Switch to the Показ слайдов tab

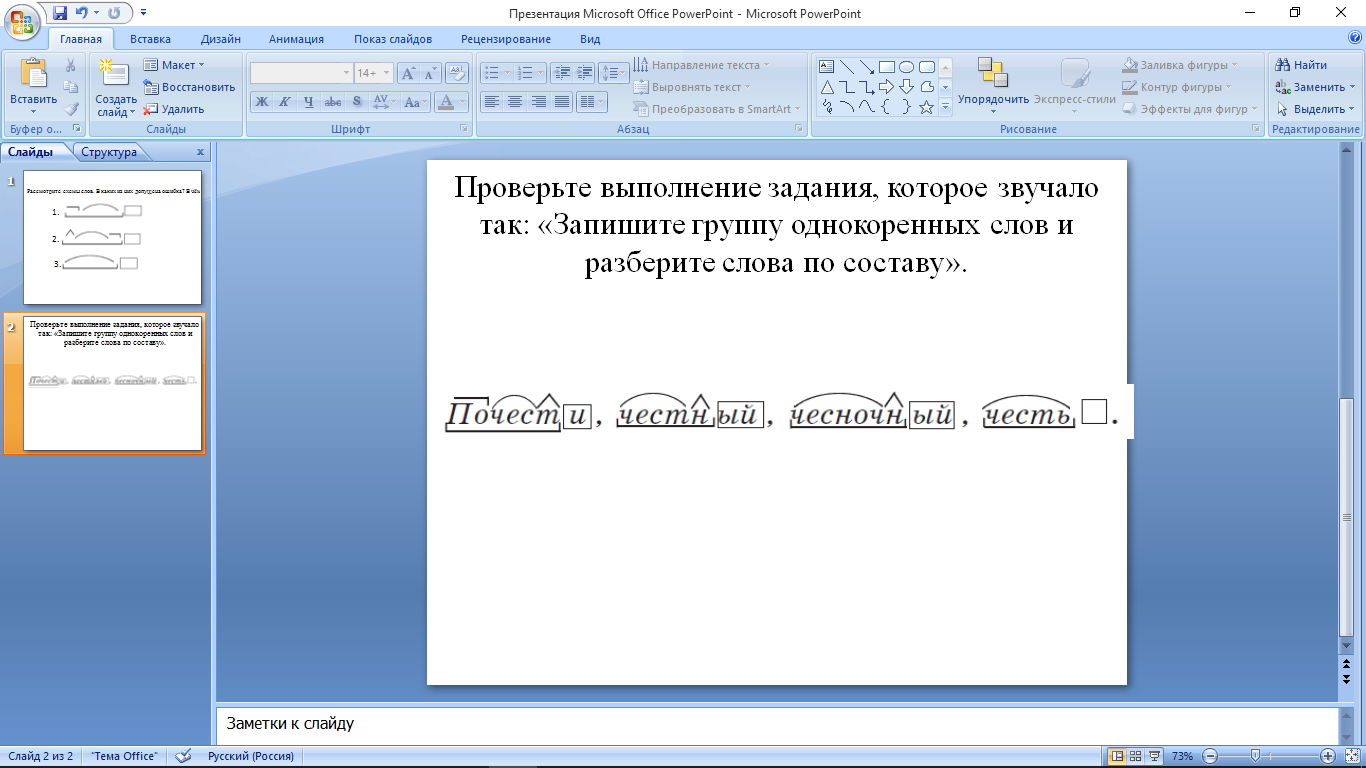click(393, 39)
